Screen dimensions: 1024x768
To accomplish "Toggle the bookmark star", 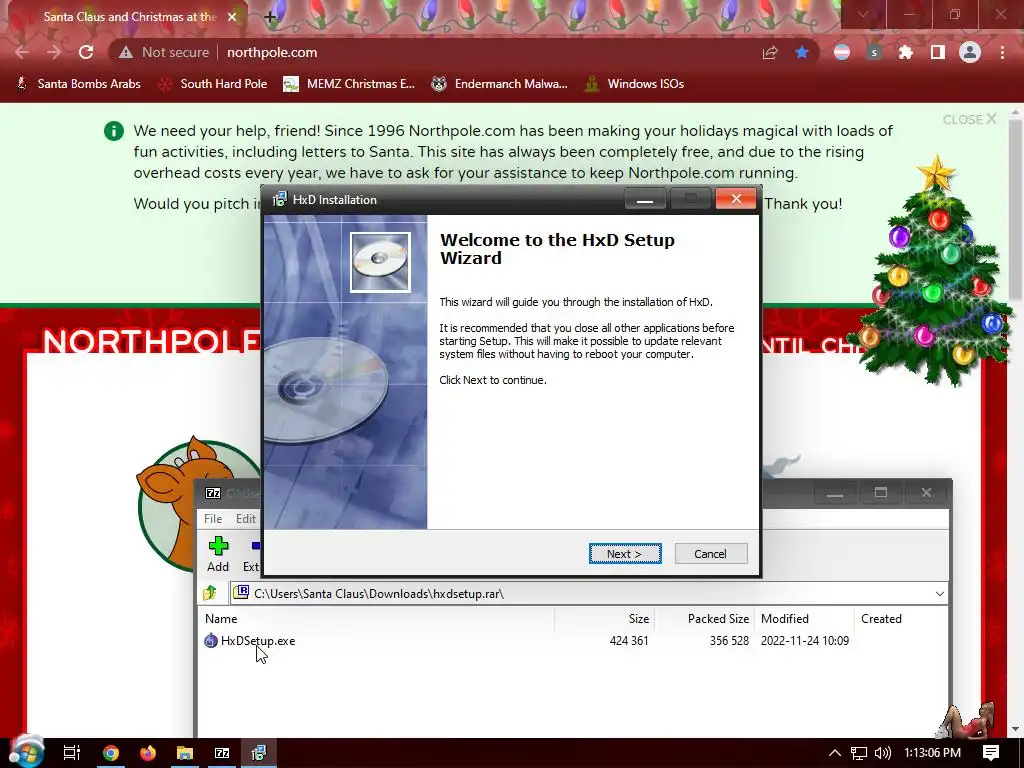I will click(802, 52).
